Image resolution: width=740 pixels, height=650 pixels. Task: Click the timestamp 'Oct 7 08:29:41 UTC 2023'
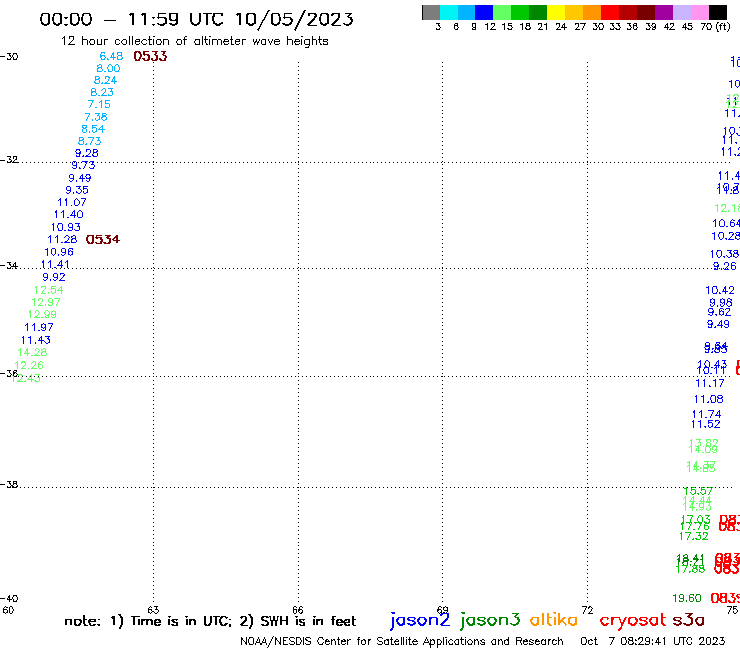click(653, 642)
